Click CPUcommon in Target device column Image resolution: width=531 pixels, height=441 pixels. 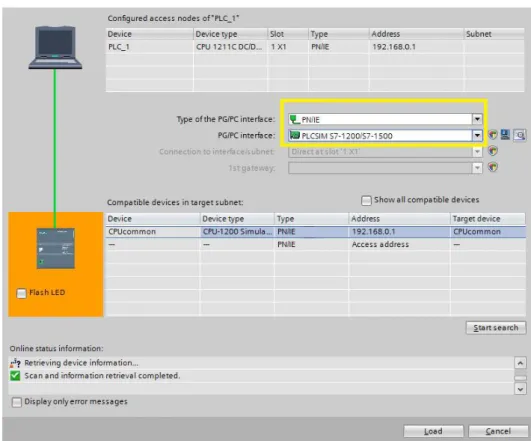click(x=488, y=232)
